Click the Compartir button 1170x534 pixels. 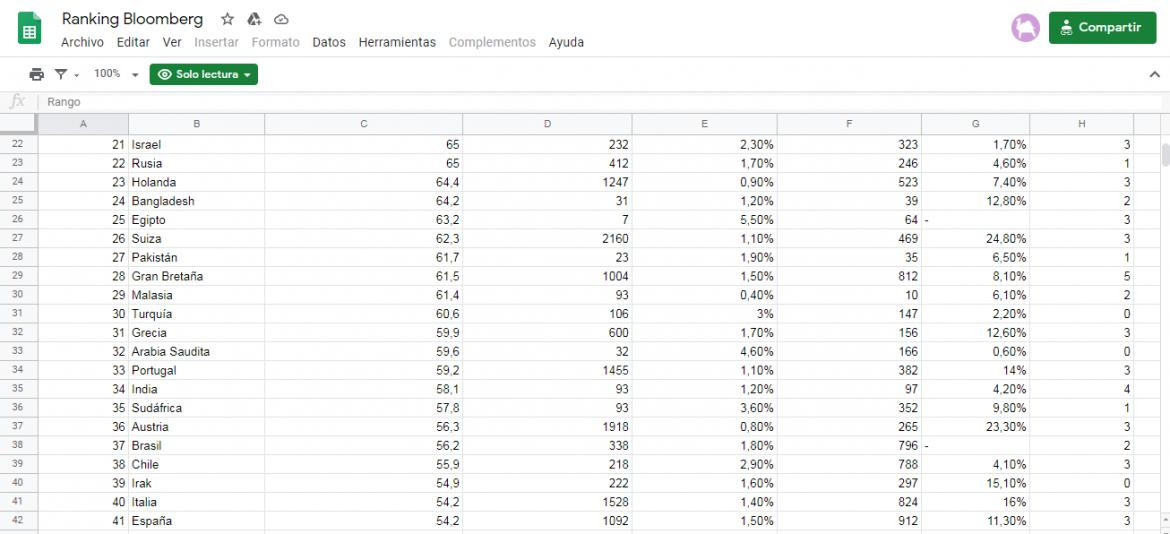coord(1102,28)
